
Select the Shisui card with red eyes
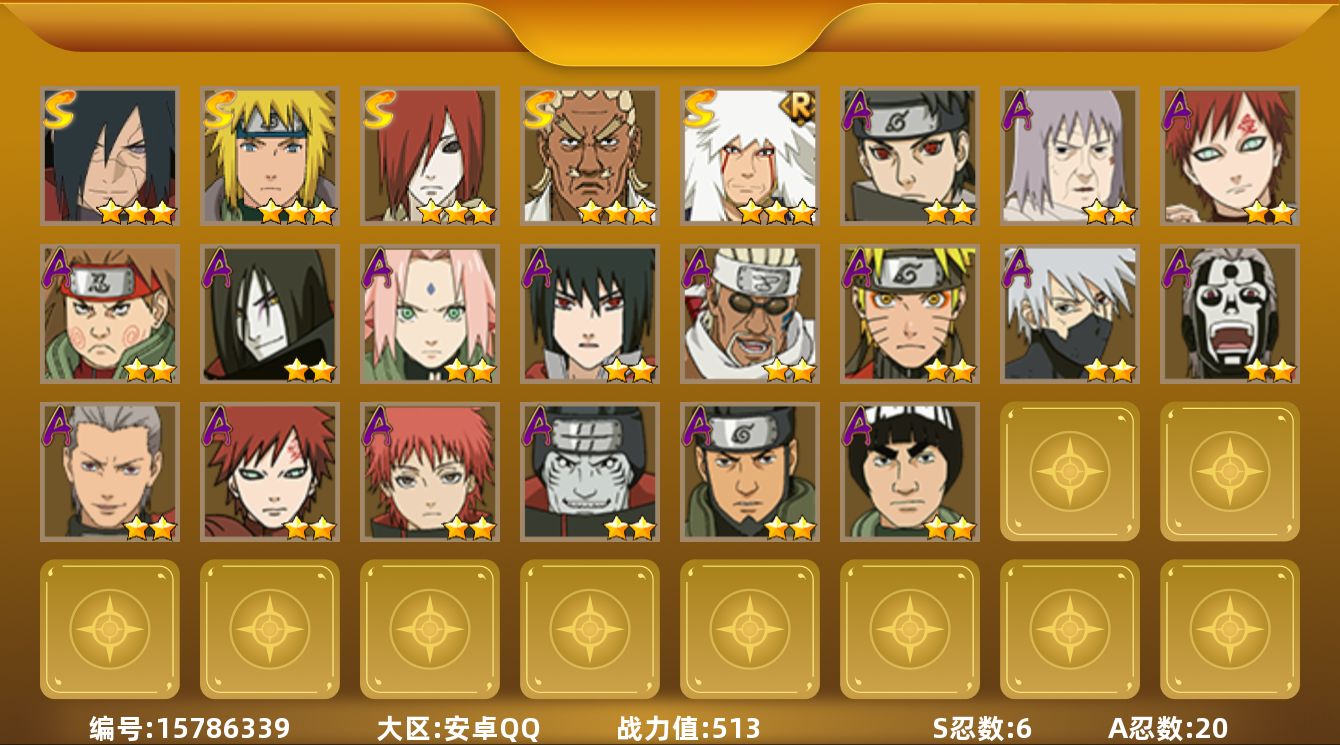click(910, 155)
